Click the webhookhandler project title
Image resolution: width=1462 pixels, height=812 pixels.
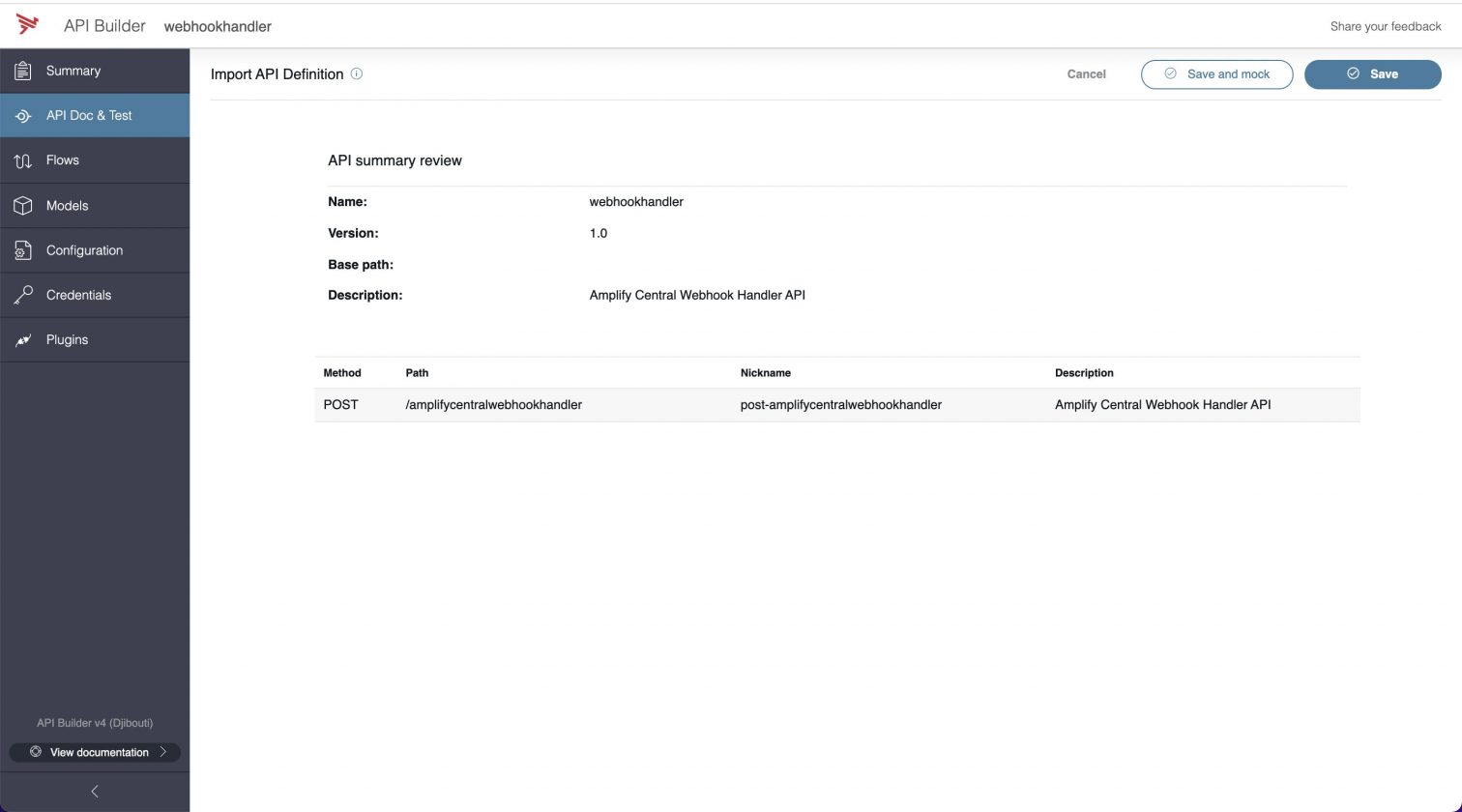tap(218, 26)
